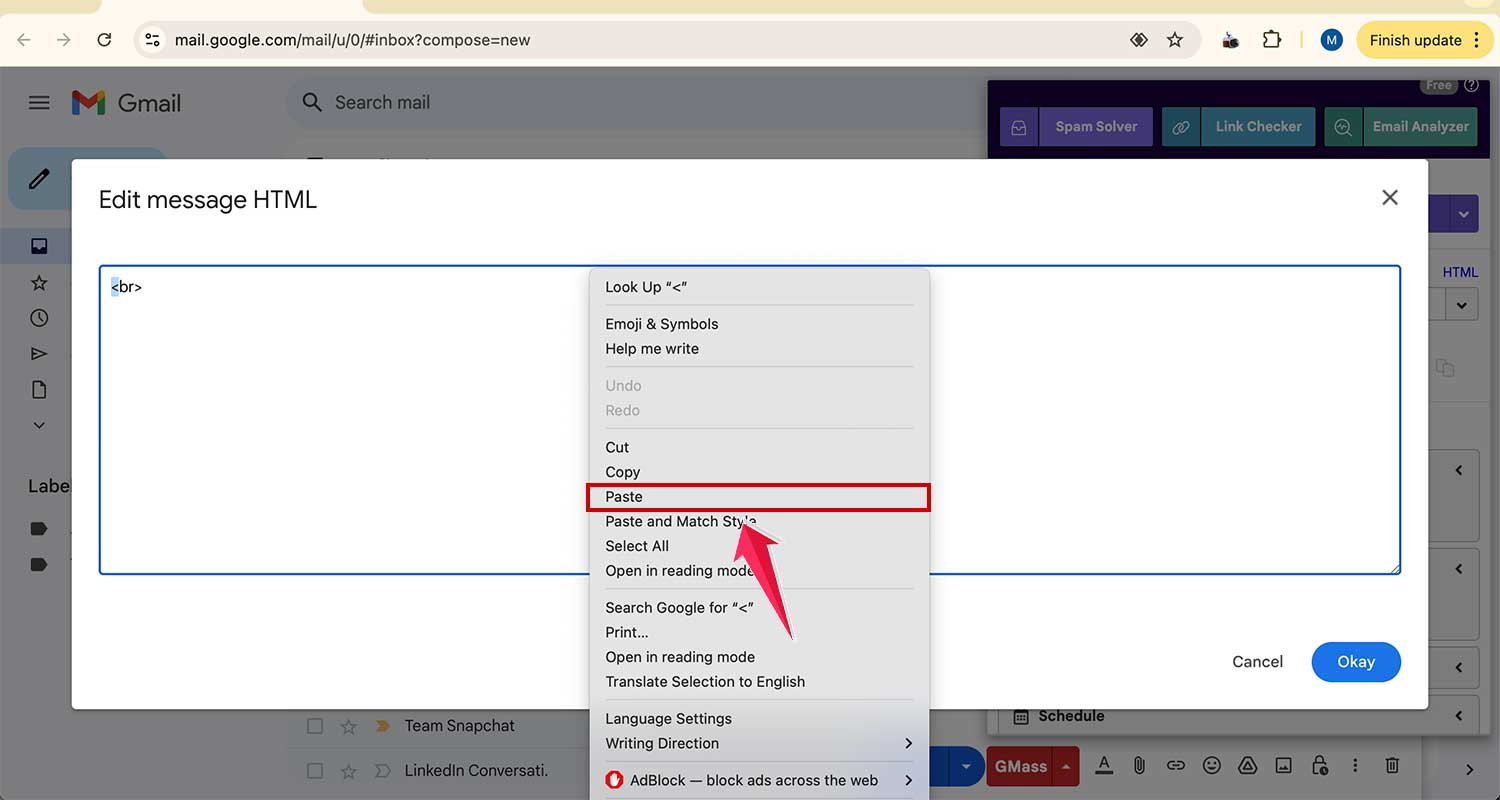
Task: Bookmark the page using the star icon
Action: (1175, 40)
